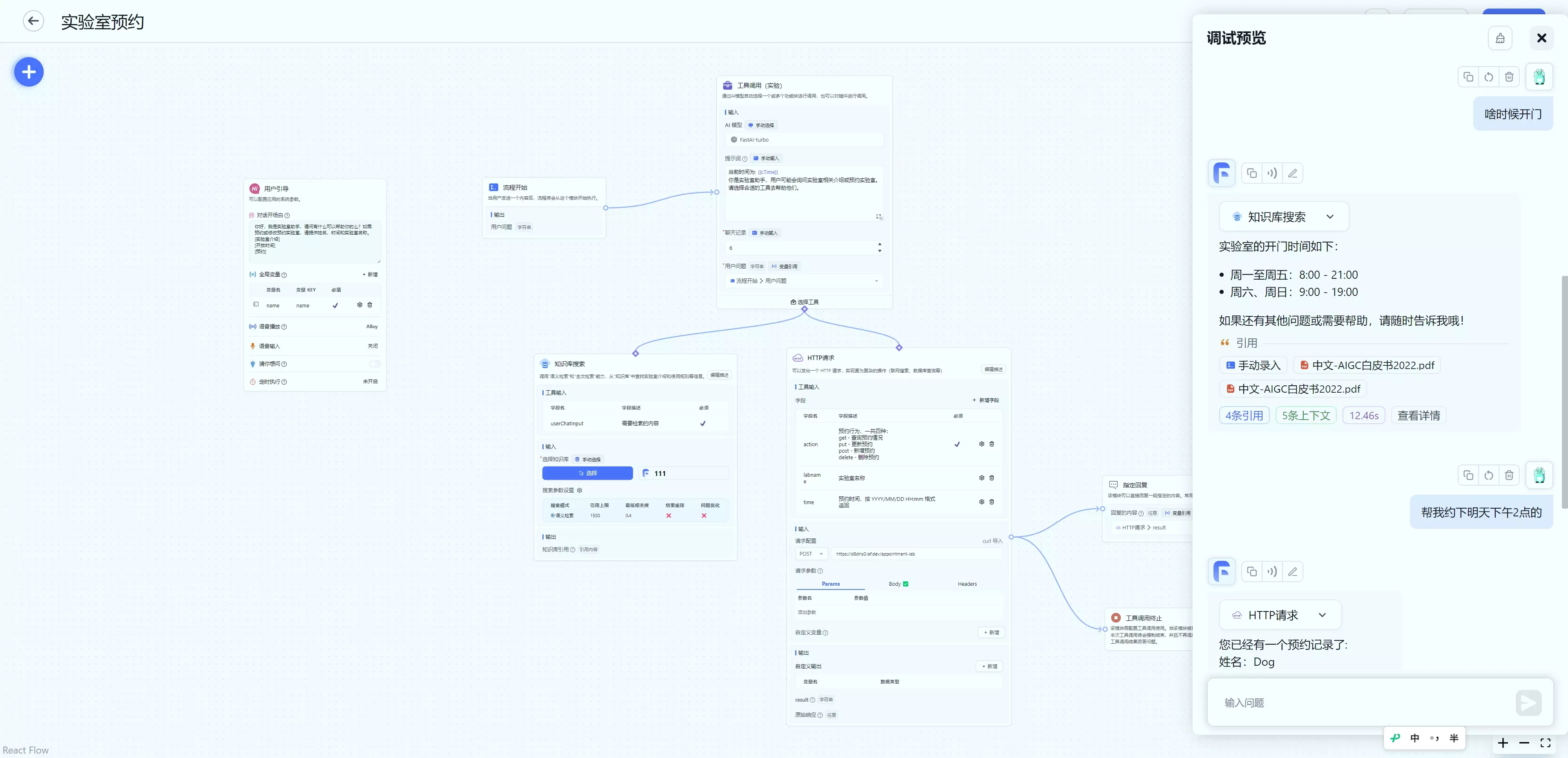Viewport: 1568px width, 758px height.
Task: Click the send message arrow button
Action: point(1528,702)
